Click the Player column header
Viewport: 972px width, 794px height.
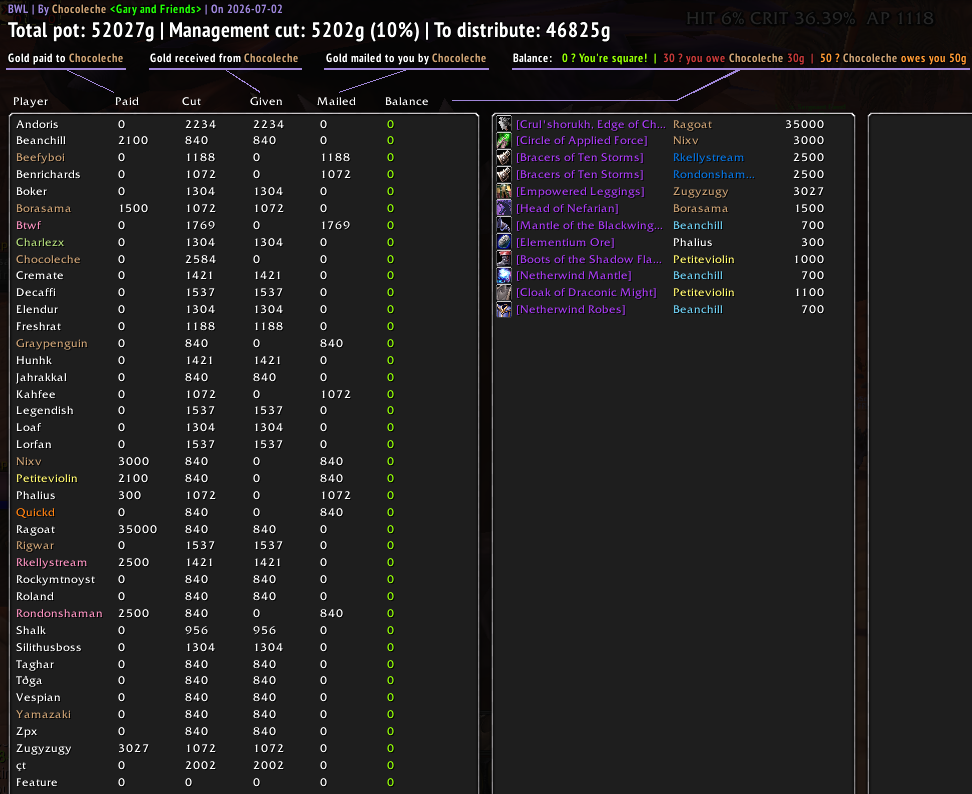tap(30, 101)
